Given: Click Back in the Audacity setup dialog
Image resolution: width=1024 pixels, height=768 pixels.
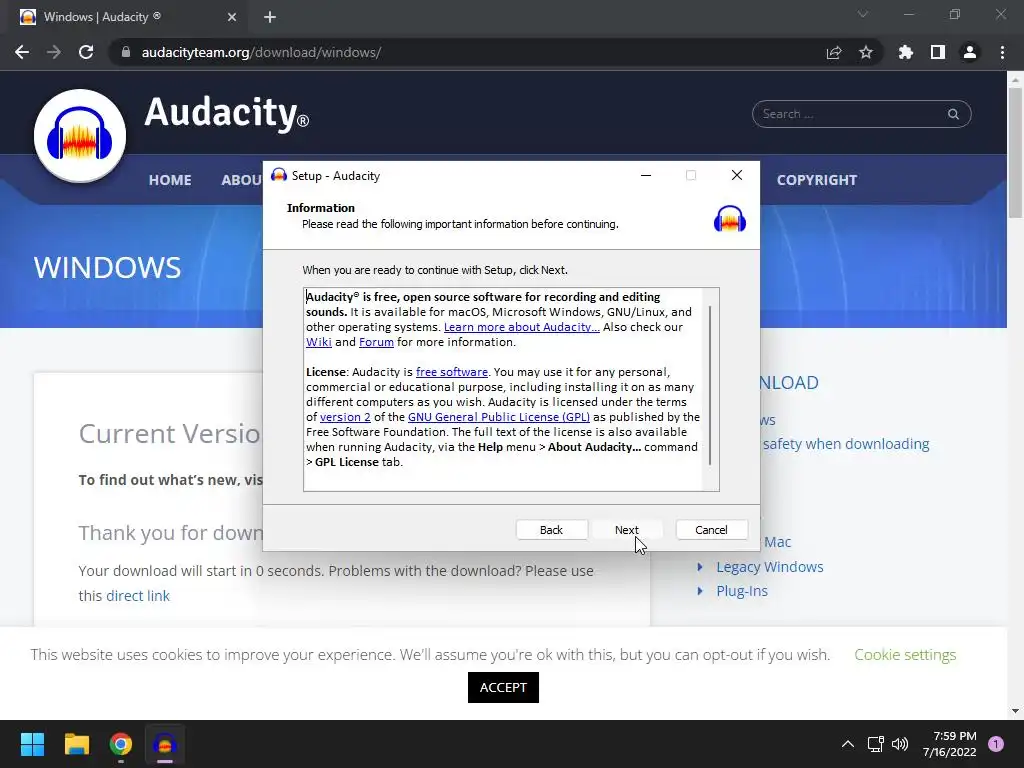Looking at the screenshot, I should 551,530.
